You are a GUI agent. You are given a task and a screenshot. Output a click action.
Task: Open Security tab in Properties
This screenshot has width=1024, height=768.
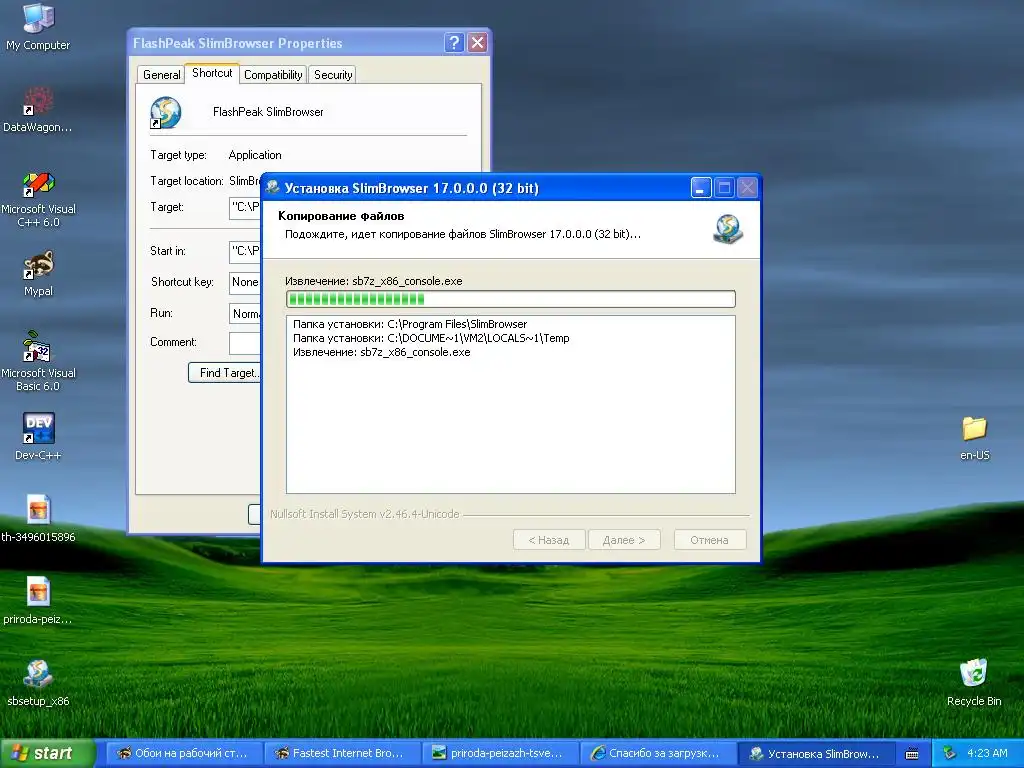coord(333,74)
